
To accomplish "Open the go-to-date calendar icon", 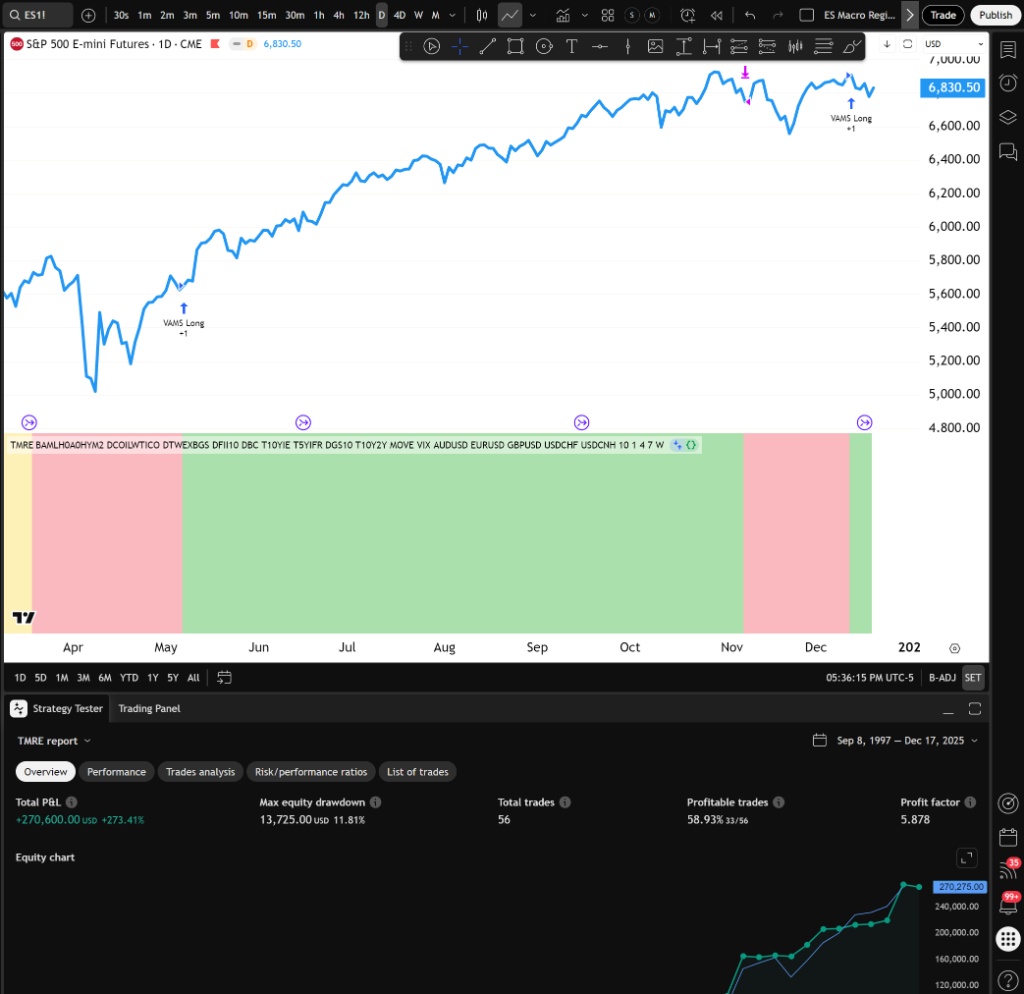I will click(225, 677).
